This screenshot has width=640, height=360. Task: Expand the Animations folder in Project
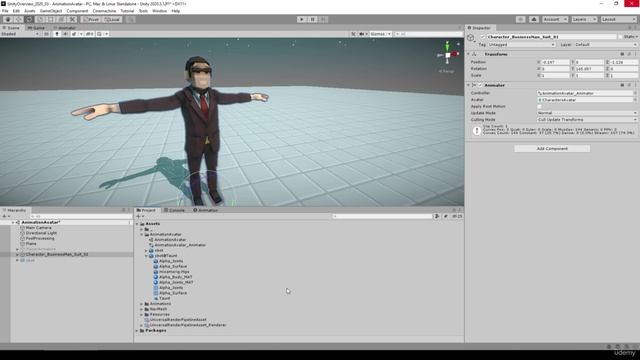(142, 304)
